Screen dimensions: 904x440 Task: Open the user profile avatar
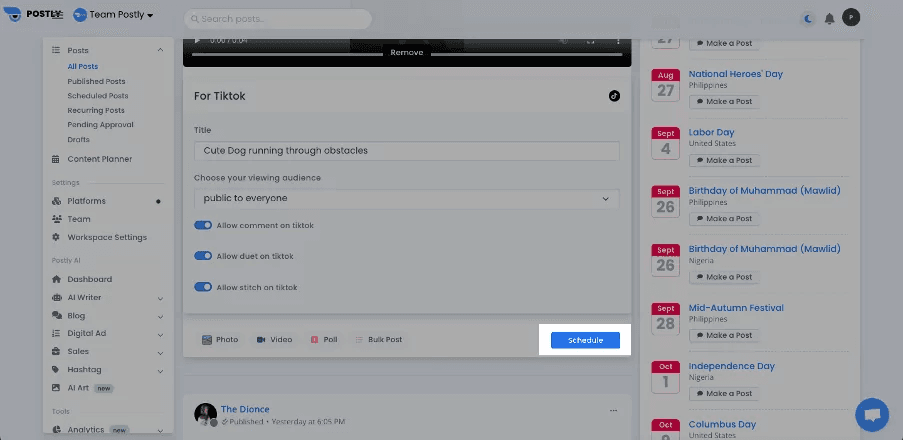(851, 18)
